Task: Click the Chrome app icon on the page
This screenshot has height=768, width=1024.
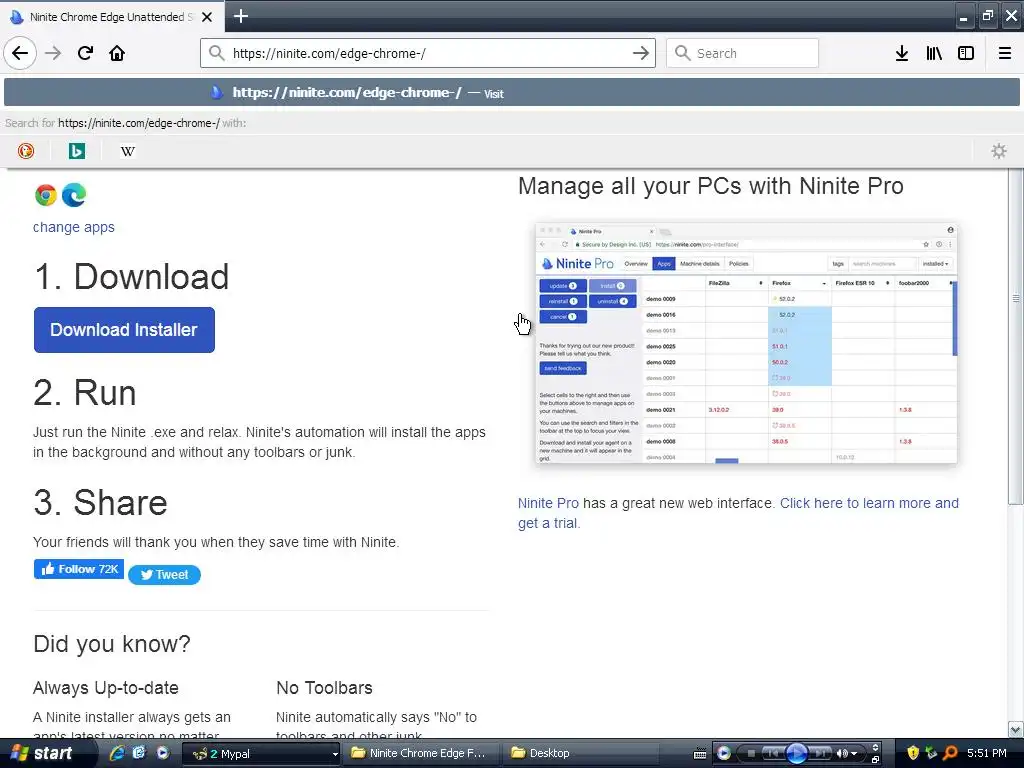Action: point(46,195)
